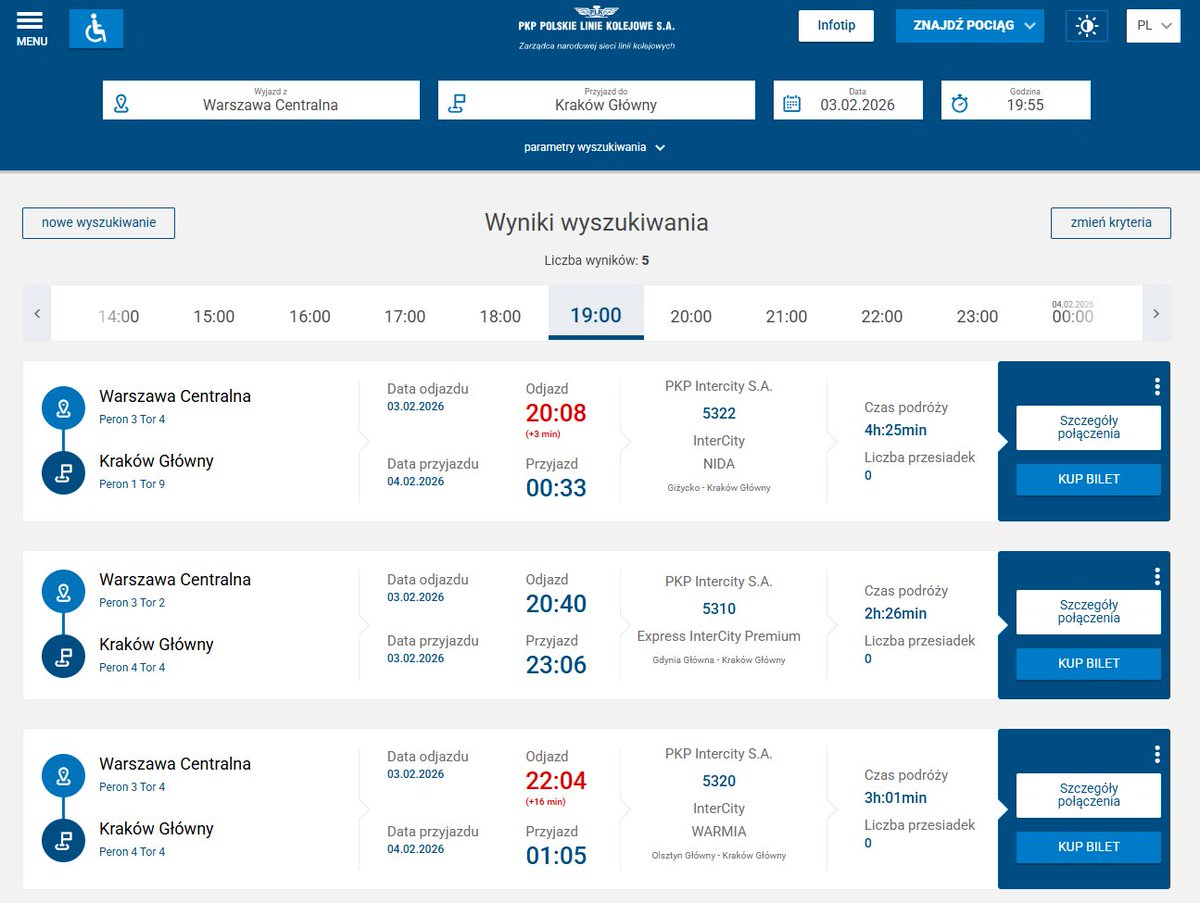Click departure station icon for train 5322
Screen dimensions: 1200x903
(63, 408)
